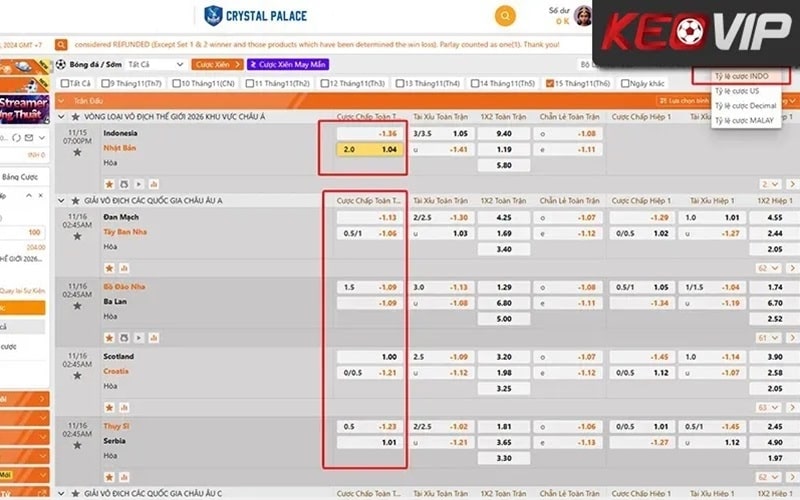Image resolution: width=800 pixels, height=500 pixels.
Task: Open the 63 markets dropdown for Scotland
Action: click(768, 408)
